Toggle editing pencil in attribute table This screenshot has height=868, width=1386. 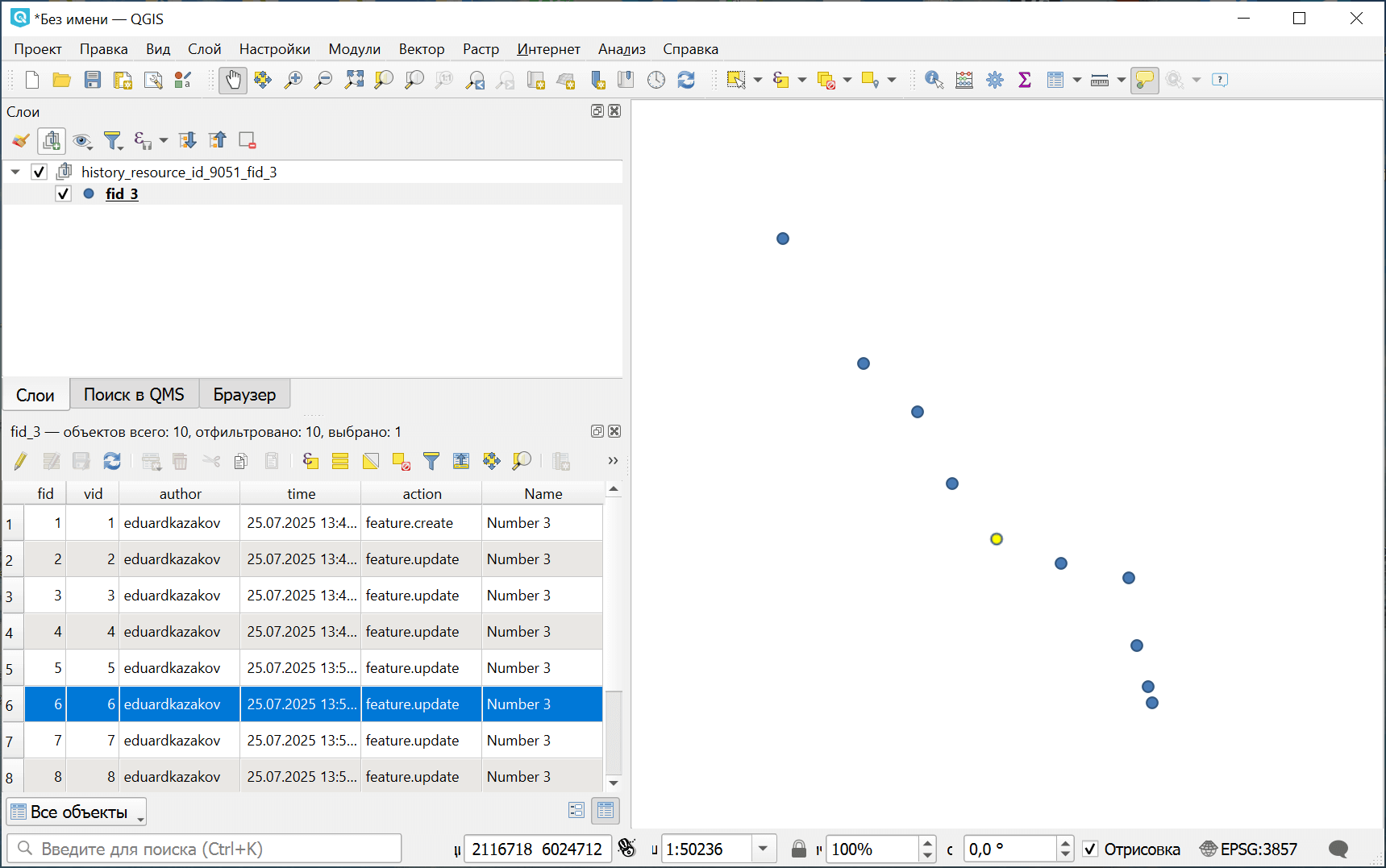(x=21, y=461)
